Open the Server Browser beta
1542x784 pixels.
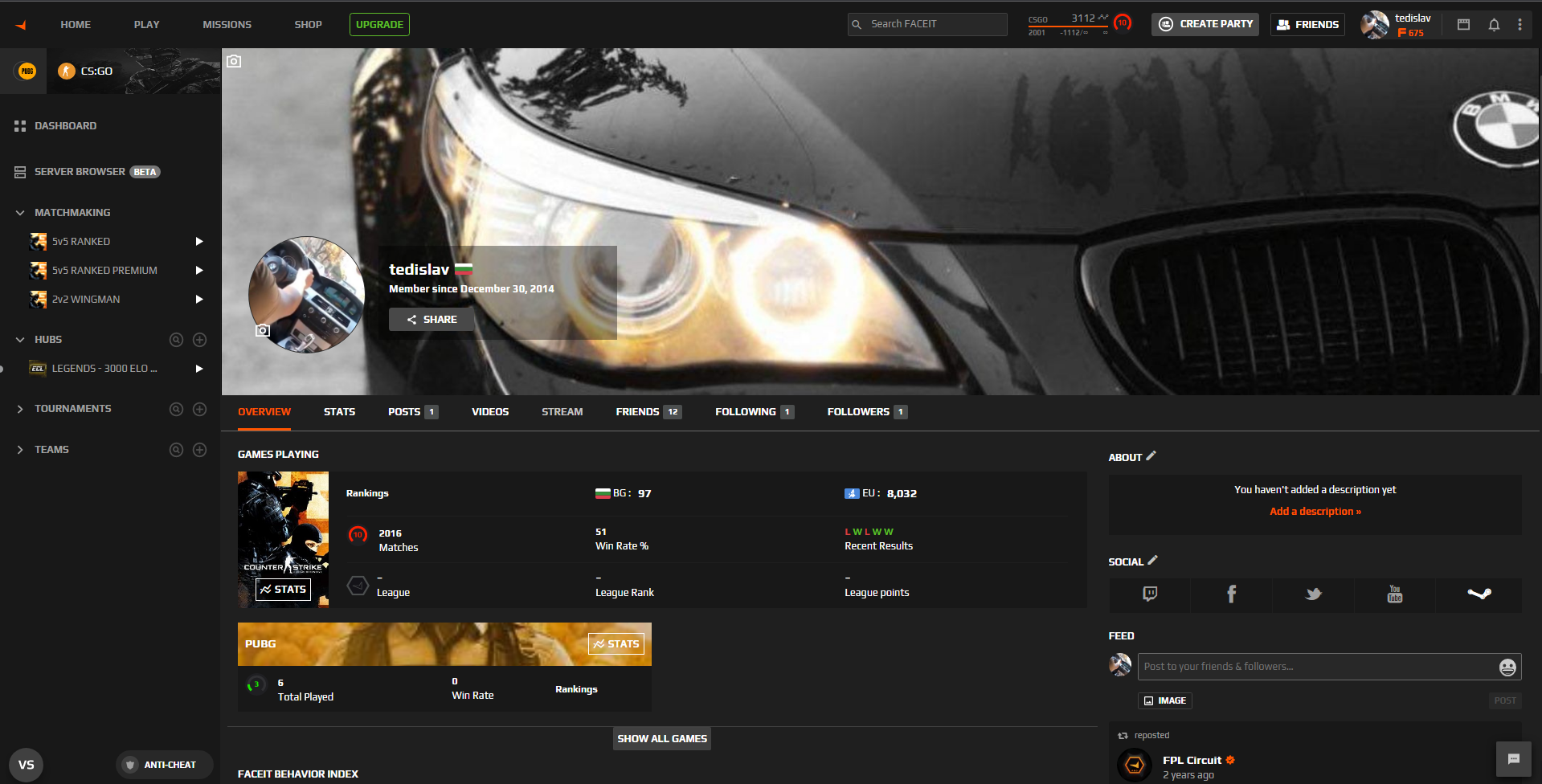click(87, 172)
